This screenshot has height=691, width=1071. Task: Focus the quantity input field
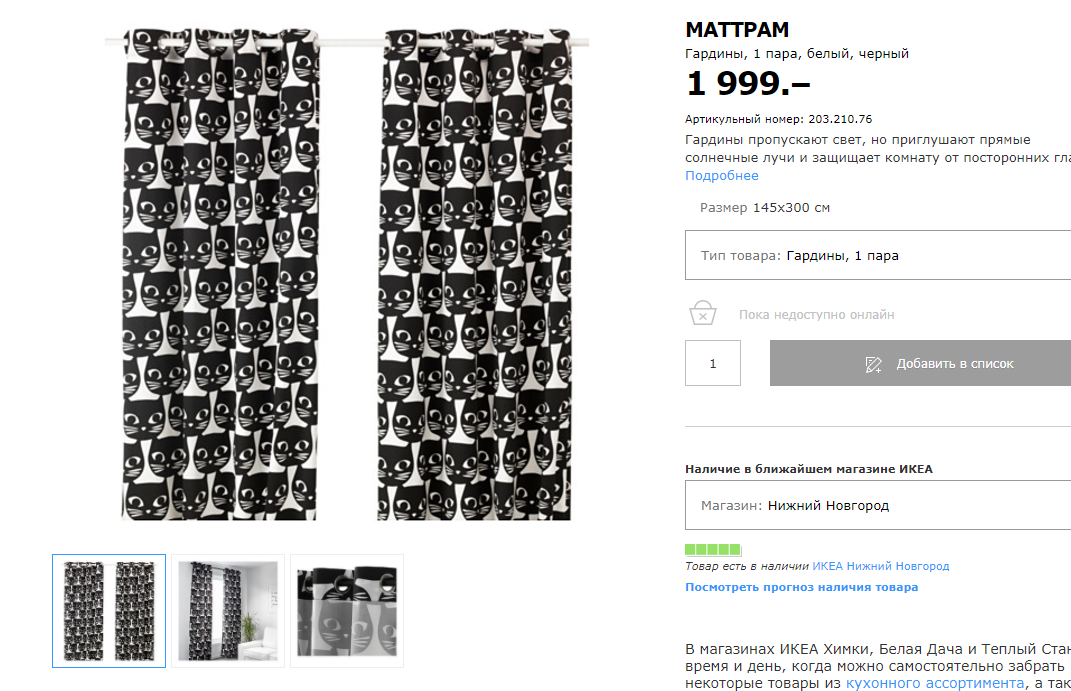point(713,364)
